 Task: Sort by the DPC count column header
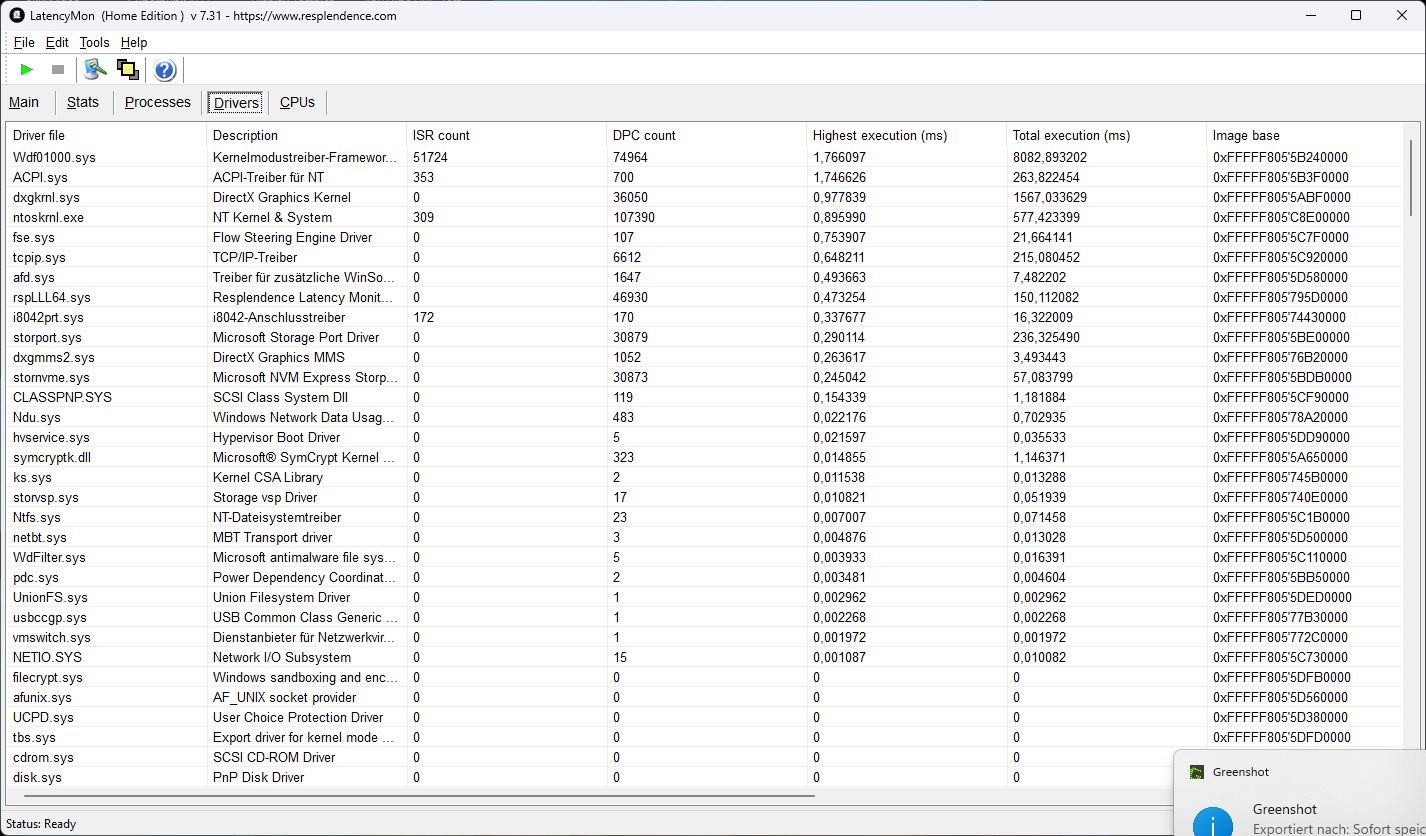706,135
